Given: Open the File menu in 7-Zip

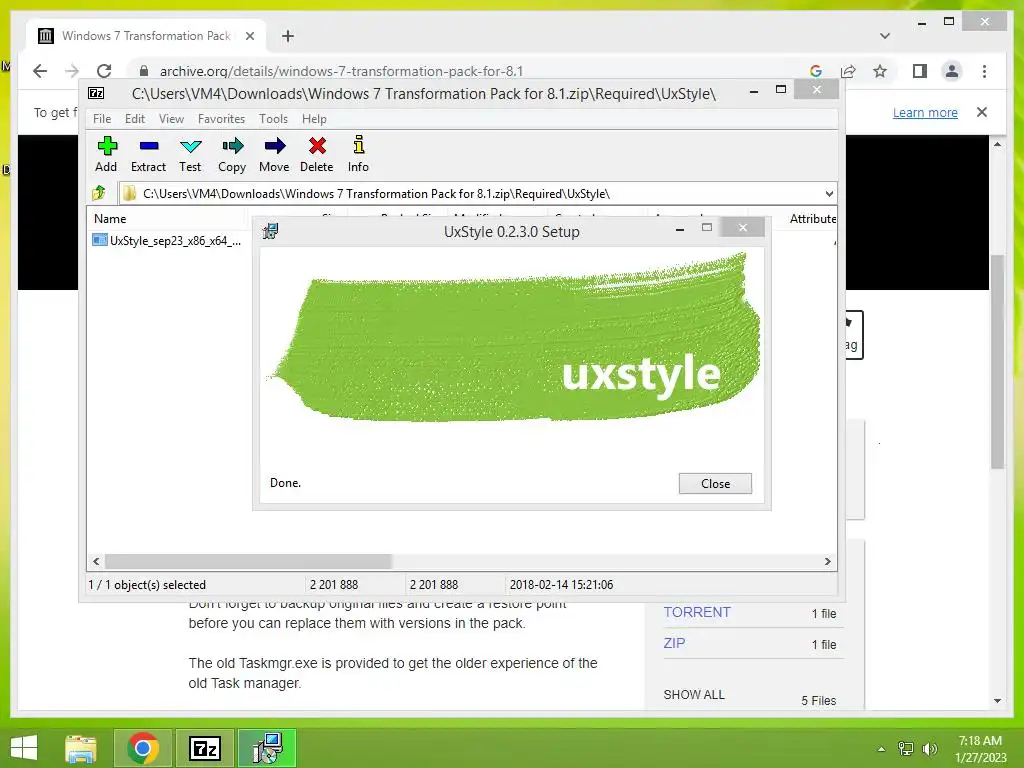Looking at the screenshot, I should pyautogui.click(x=102, y=119).
